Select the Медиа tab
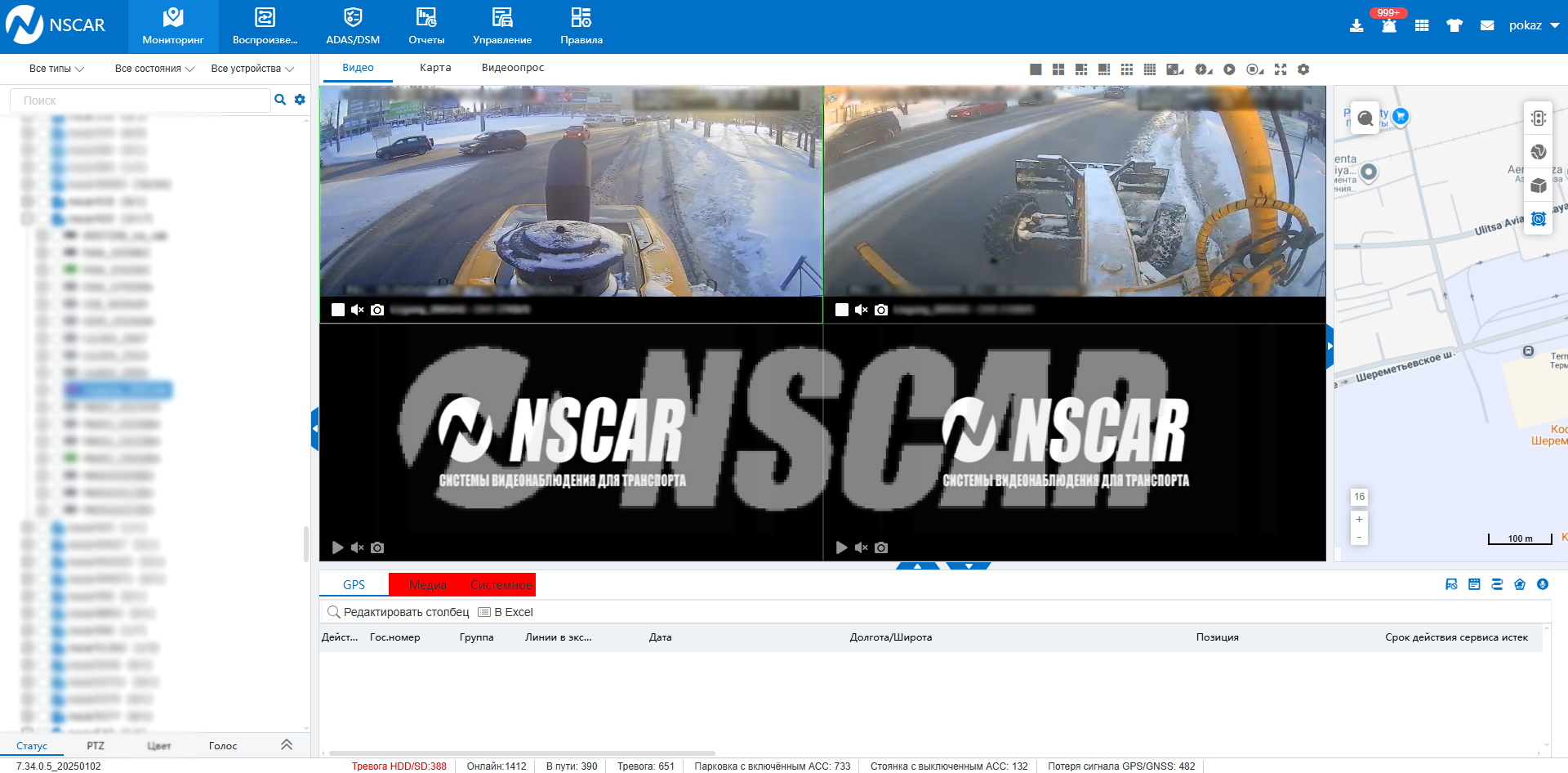The width and height of the screenshot is (1568, 773). pos(427,585)
